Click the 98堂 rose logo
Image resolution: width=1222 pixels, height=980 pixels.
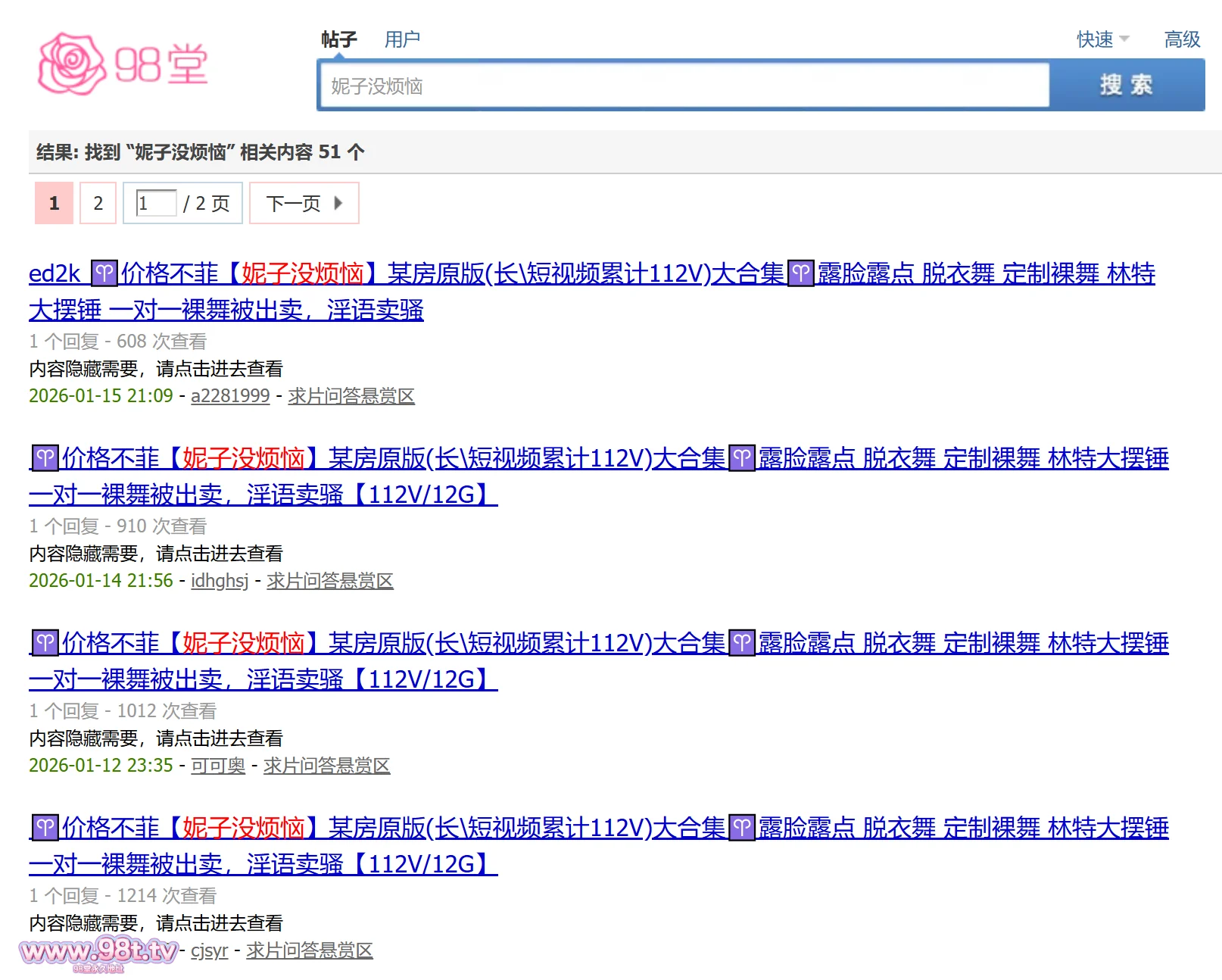pos(123,64)
